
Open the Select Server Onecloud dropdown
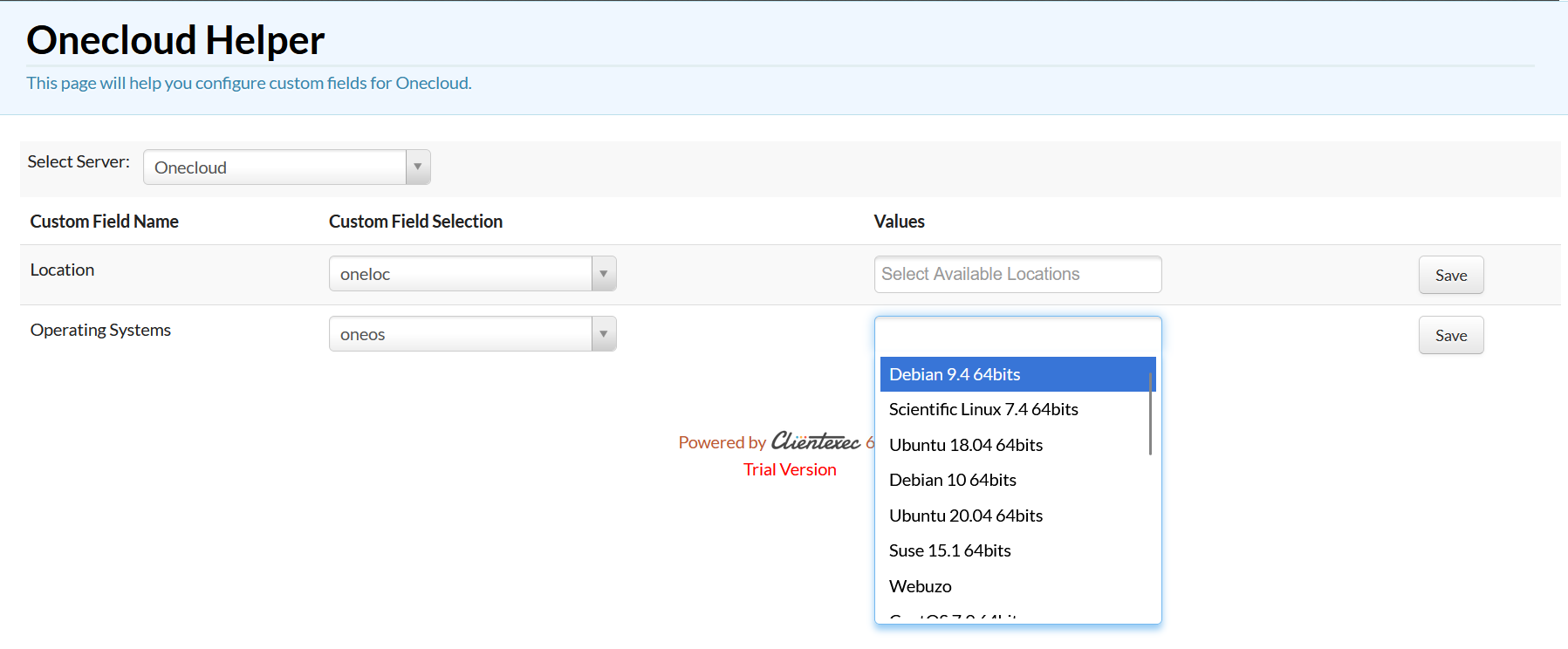pos(286,167)
